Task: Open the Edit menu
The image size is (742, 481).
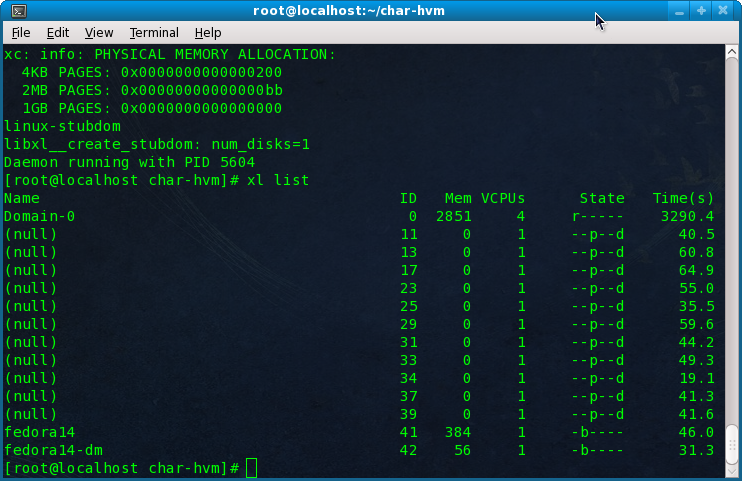Action: (58, 33)
